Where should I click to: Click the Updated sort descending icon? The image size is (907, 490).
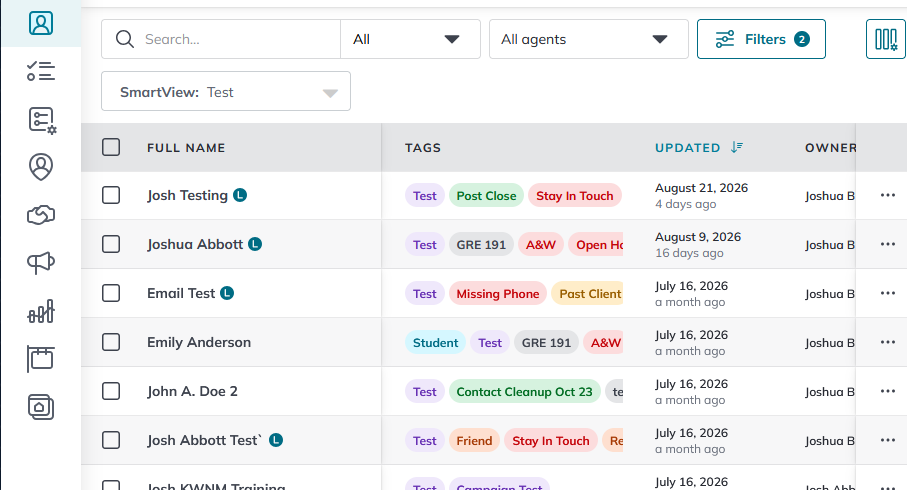[736, 148]
